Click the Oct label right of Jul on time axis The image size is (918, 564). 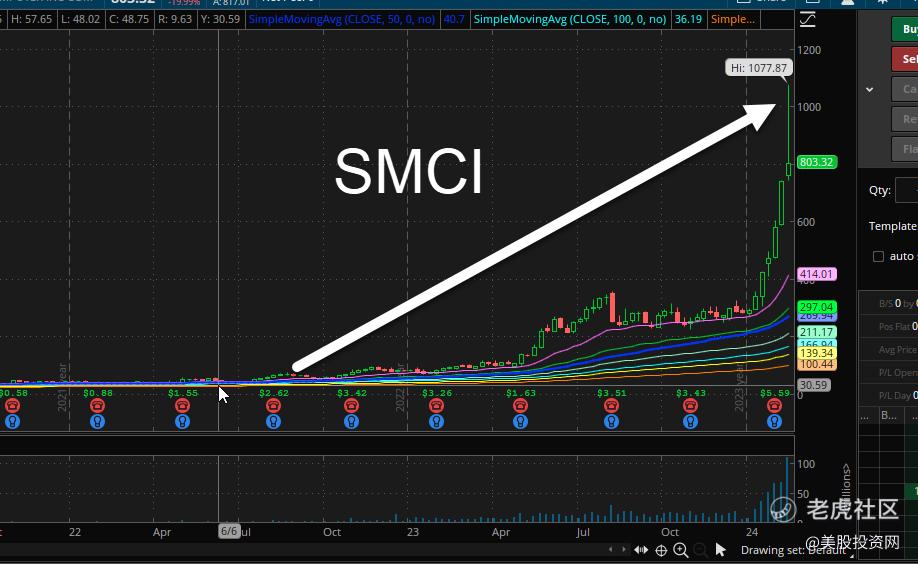[670, 532]
